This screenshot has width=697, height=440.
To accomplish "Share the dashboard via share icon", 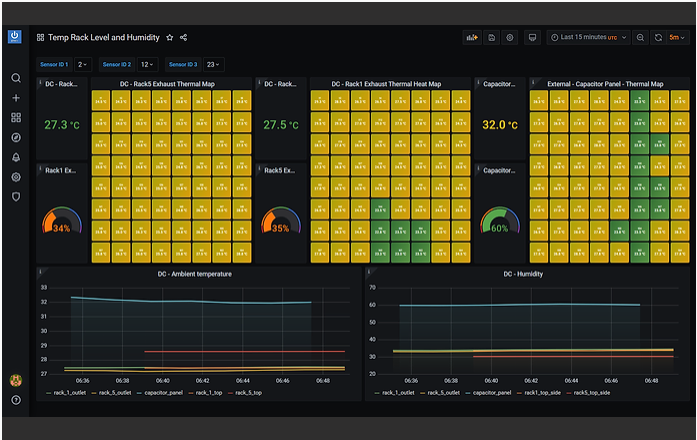I will 183,38.
